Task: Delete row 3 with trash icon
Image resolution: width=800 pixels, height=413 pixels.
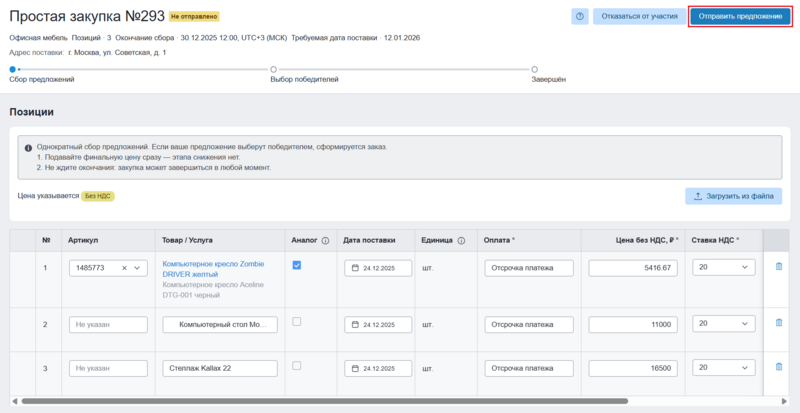Action: (x=779, y=367)
